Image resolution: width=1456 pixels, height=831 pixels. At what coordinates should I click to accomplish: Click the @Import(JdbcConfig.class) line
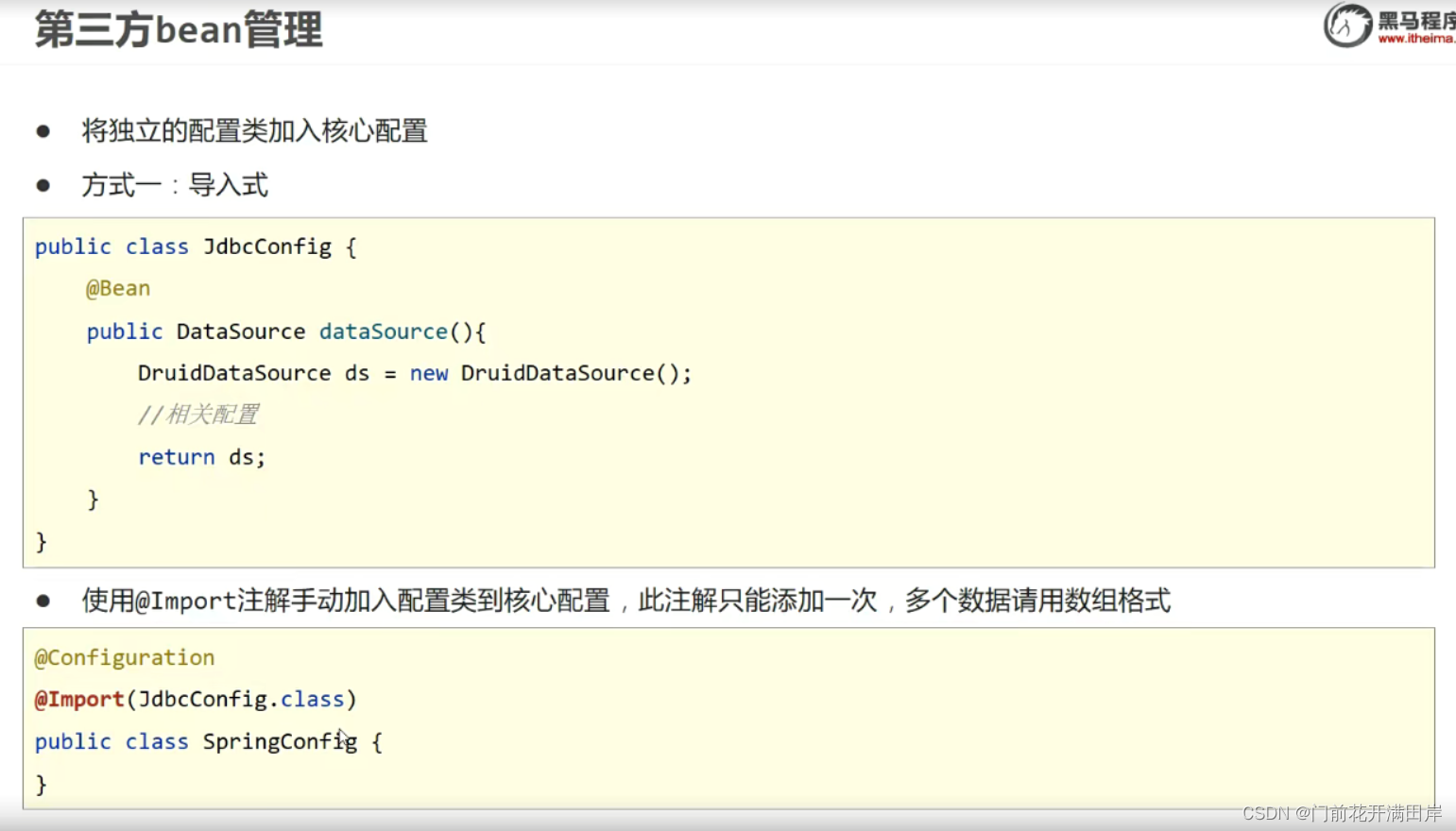(x=196, y=700)
